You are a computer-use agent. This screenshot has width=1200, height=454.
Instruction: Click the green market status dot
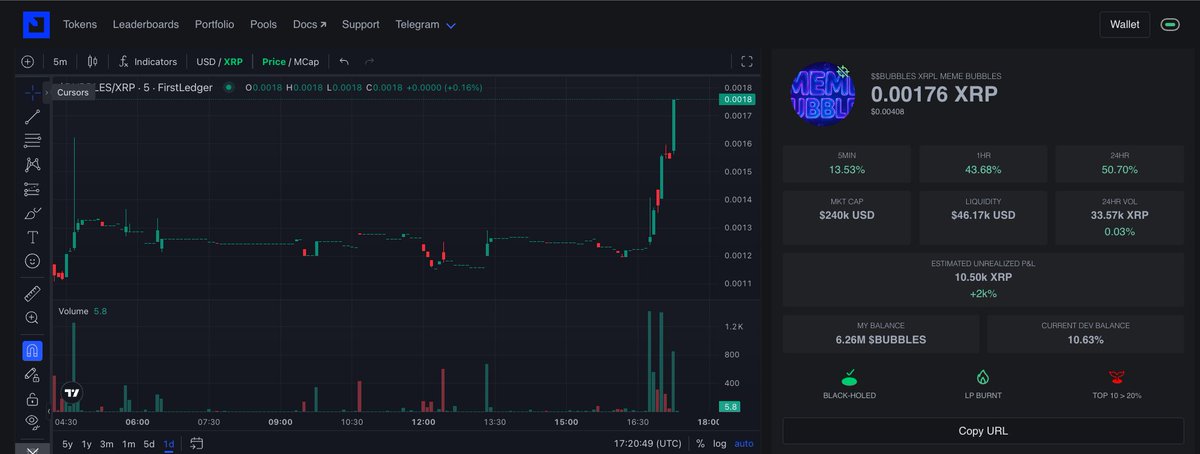point(229,88)
